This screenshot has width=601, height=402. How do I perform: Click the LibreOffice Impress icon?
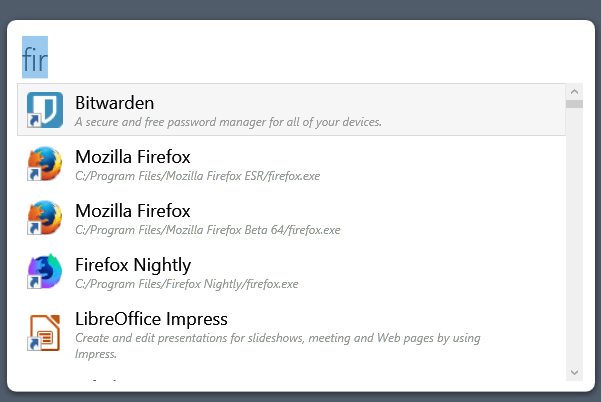45,333
